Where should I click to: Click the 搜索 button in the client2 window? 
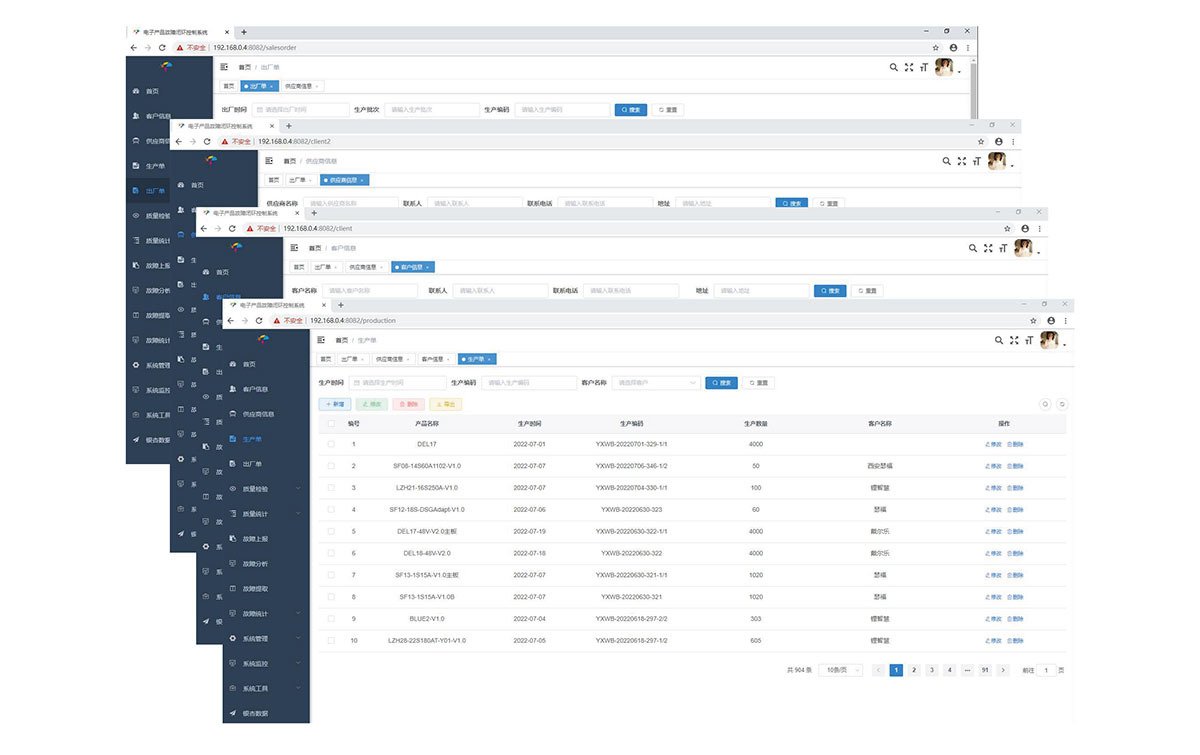(791, 203)
